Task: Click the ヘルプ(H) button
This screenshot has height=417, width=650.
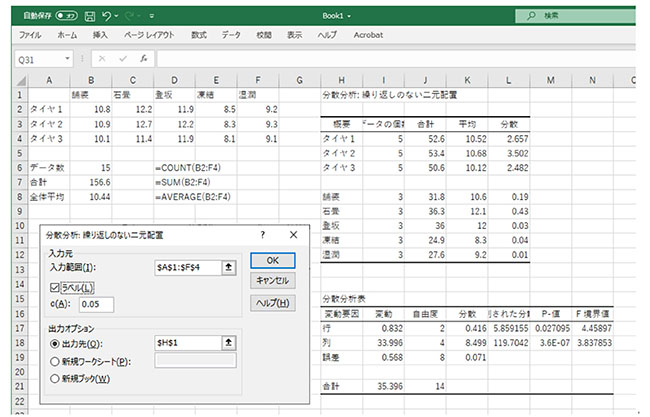Action: (x=273, y=303)
